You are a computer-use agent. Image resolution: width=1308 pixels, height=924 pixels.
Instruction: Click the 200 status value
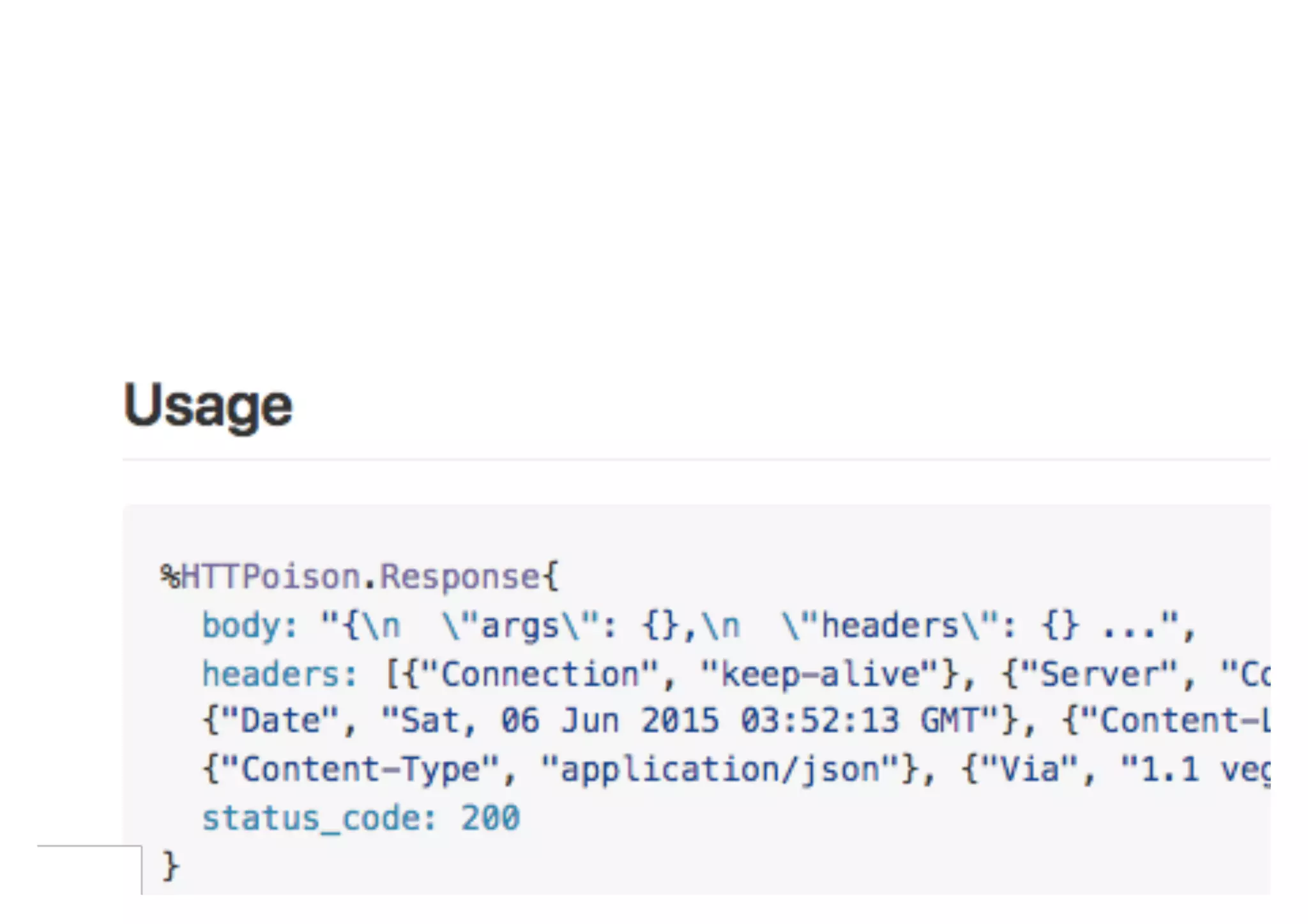pyautogui.click(x=490, y=818)
